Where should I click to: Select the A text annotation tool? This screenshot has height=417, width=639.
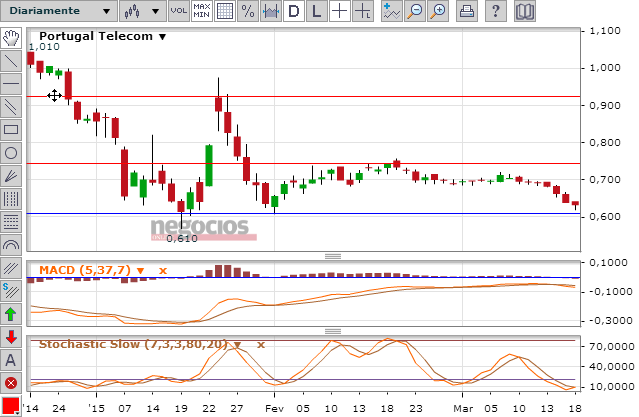point(11,360)
